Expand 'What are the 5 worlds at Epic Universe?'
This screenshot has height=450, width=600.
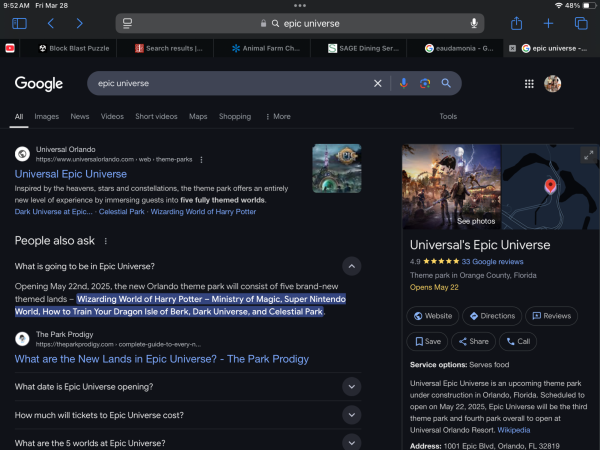point(351,443)
